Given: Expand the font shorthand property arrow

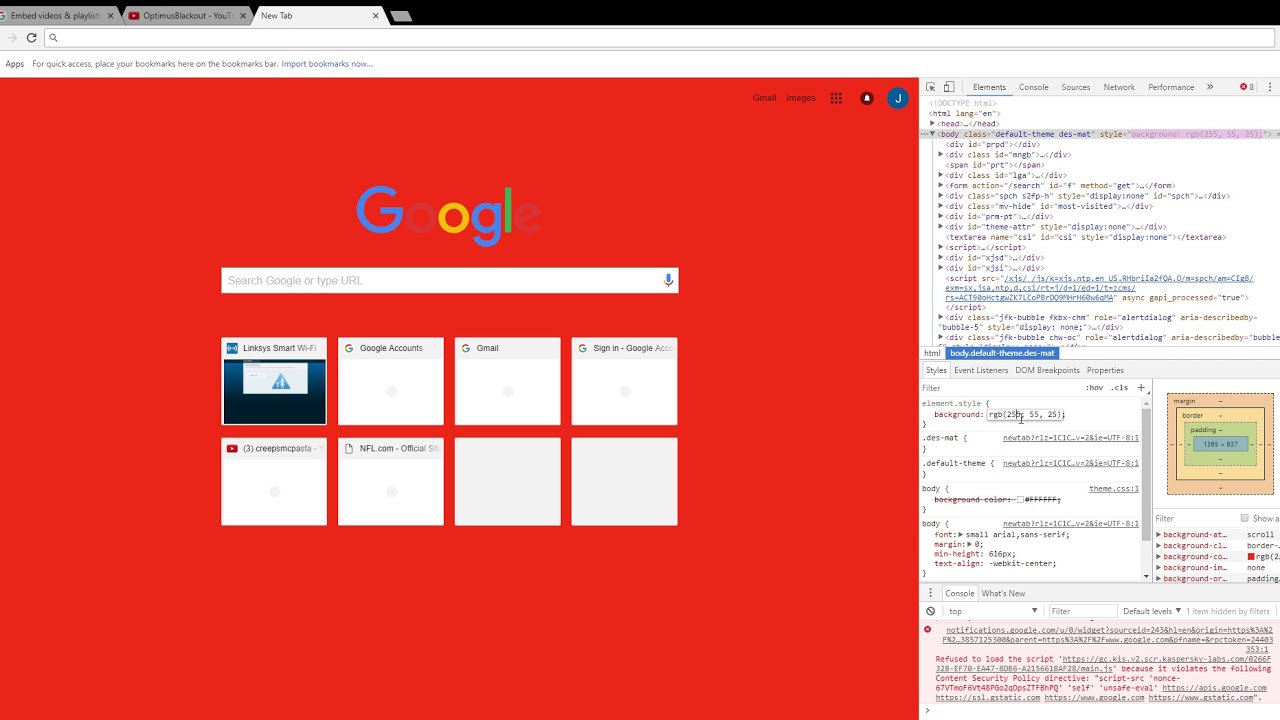Looking at the screenshot, I should pyautogui.click(x=960, y=535).
